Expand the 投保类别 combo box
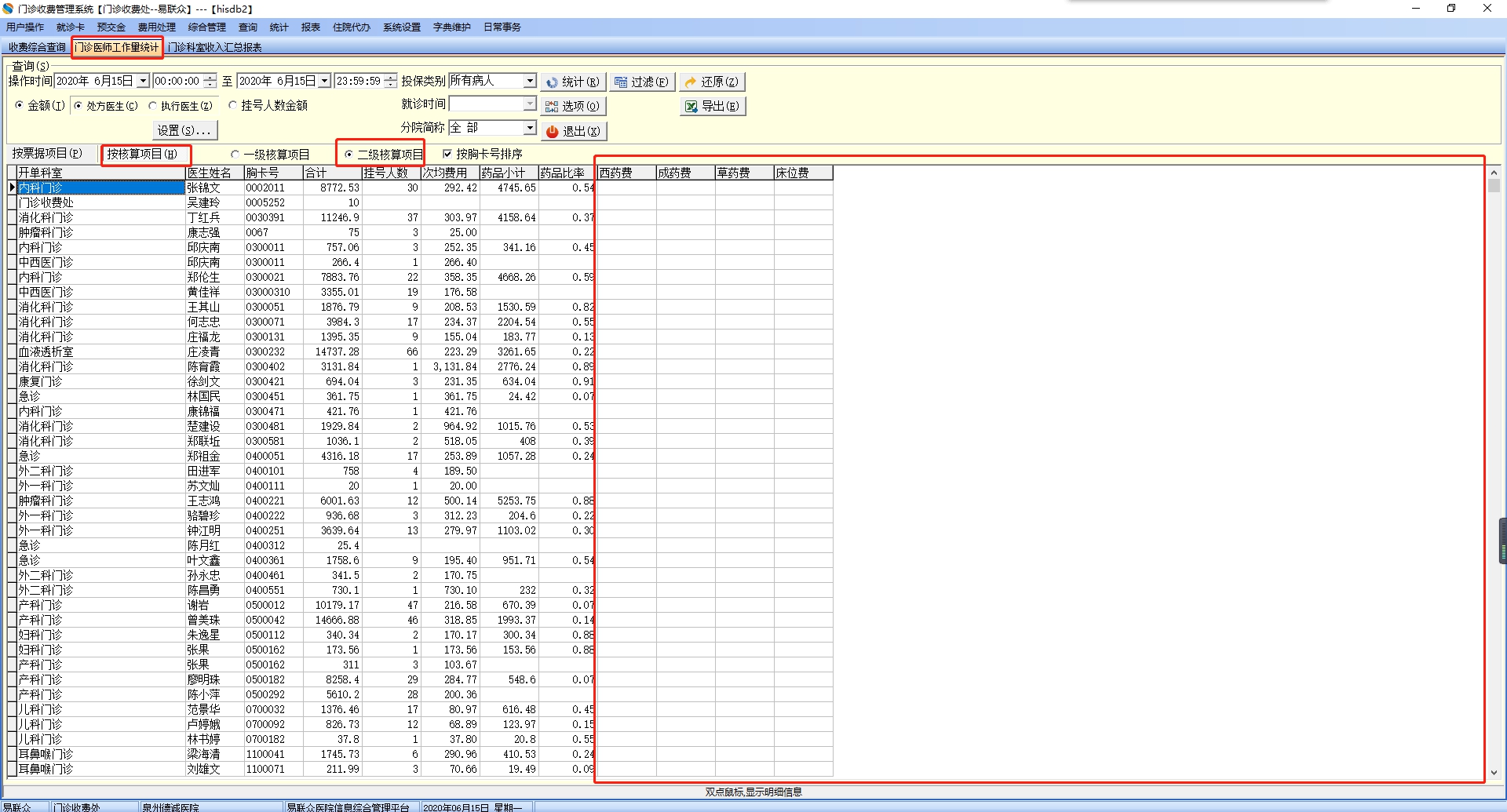1507x812 pixels. [x=530, y=81]
